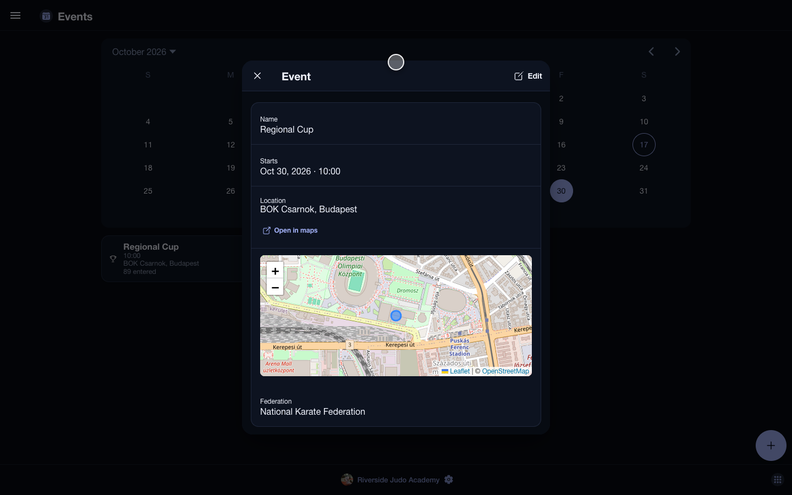The image size is (792, 495).
Task: Select October 31 on the calendar
Action: coord(644,191)
